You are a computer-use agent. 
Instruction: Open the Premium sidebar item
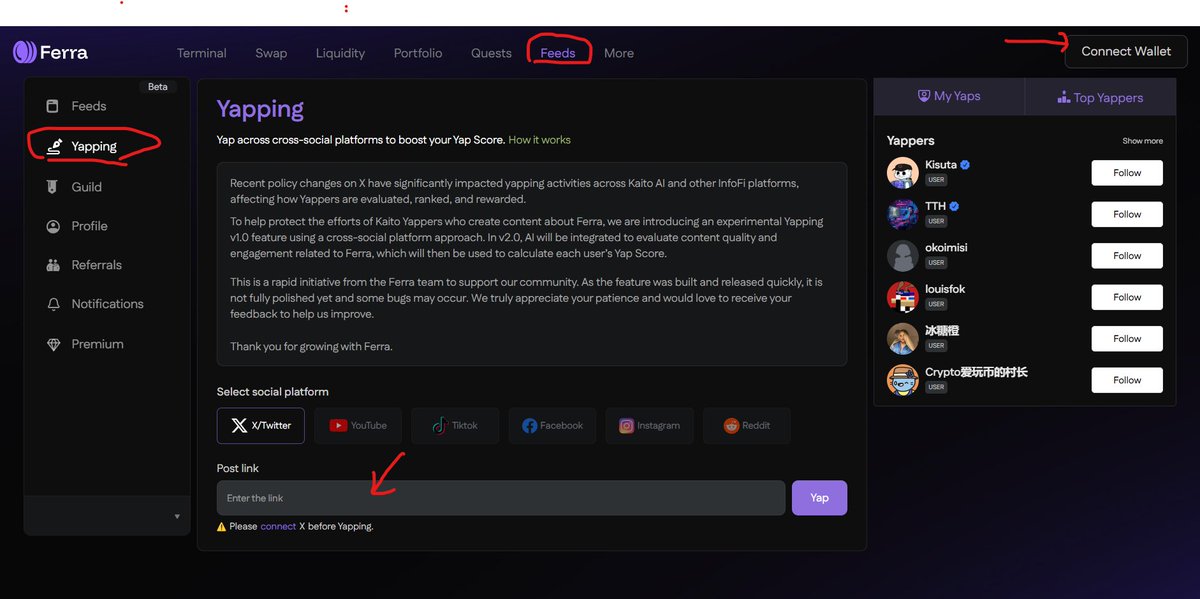(84, 344)
